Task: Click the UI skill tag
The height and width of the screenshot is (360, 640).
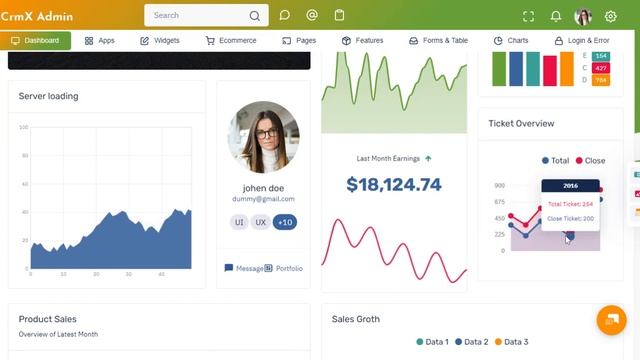Action: pos(239,222)
